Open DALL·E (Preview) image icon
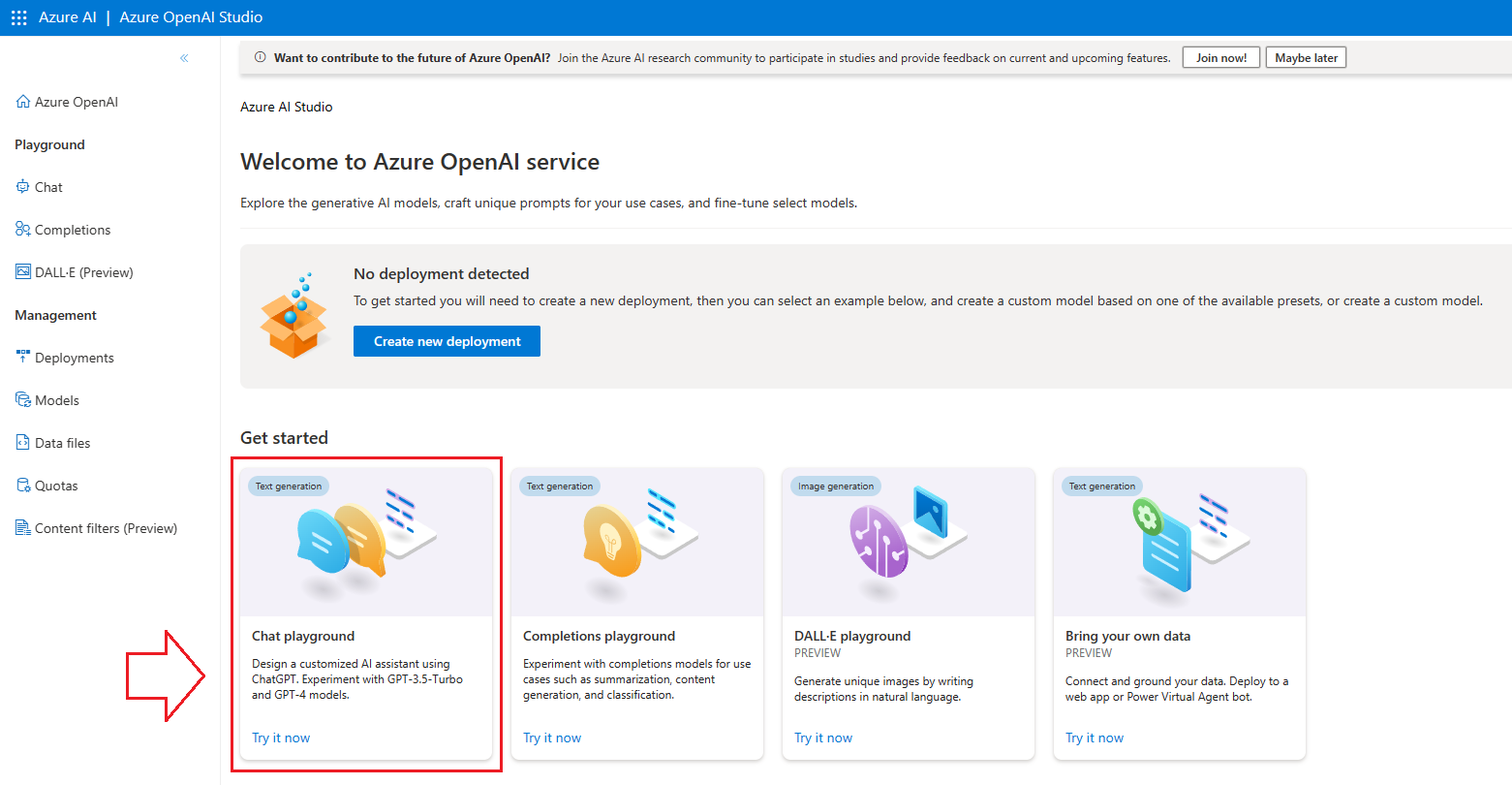Image resolution: width=1512 pixels, height=785 pixels. [23, 272]
